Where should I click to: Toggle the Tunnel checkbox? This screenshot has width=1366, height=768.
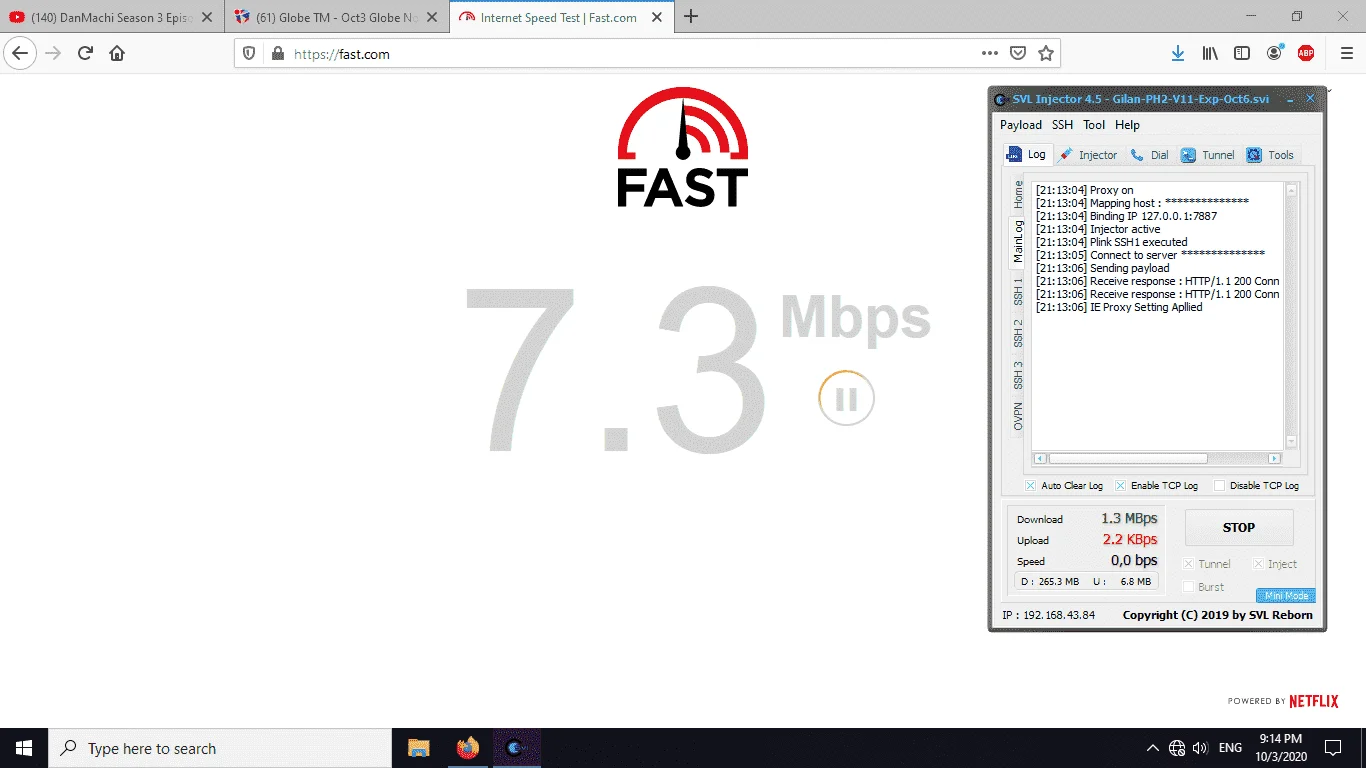pyautogui.click(x=1189, y=564)
